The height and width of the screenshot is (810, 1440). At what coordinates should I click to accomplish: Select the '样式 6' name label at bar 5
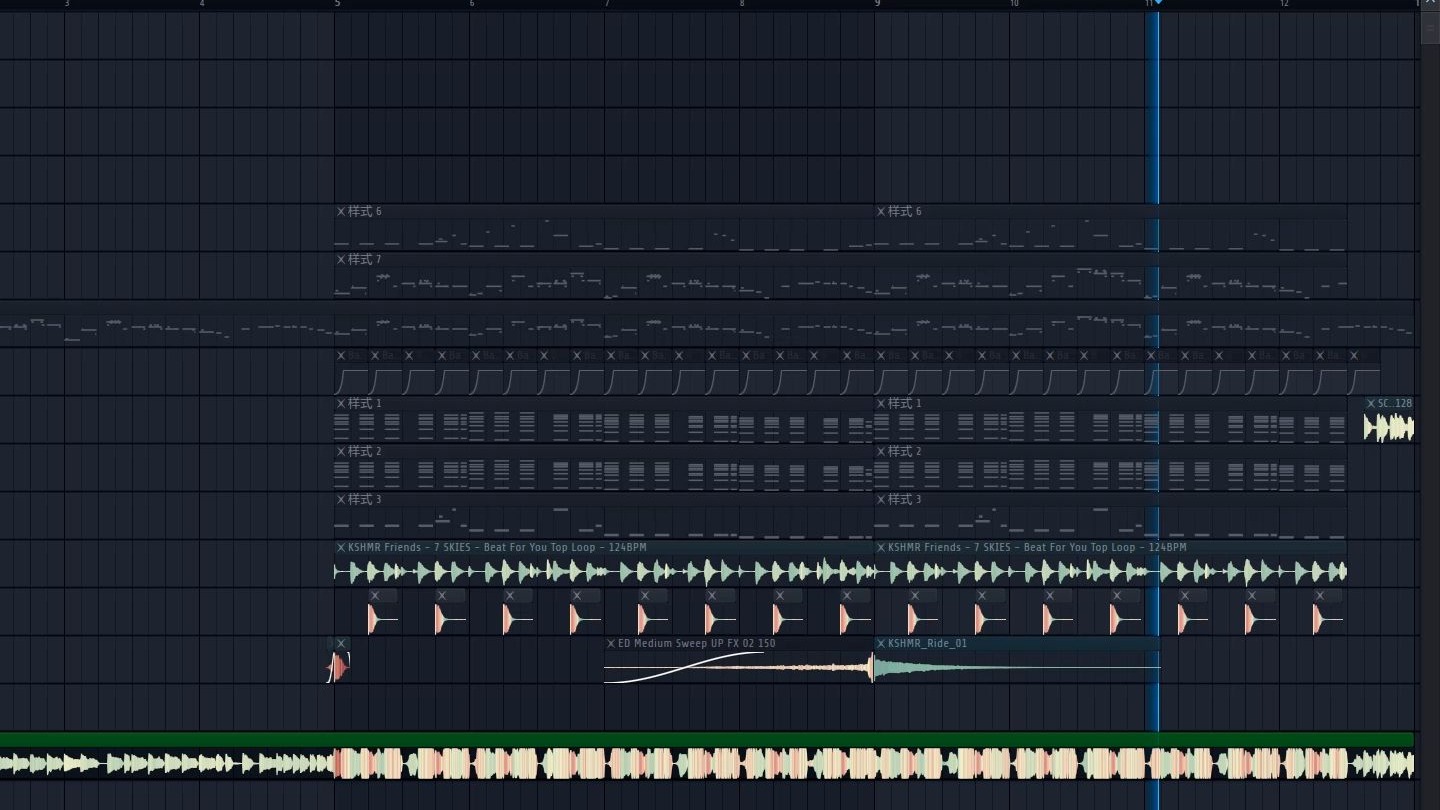[364, 211]
